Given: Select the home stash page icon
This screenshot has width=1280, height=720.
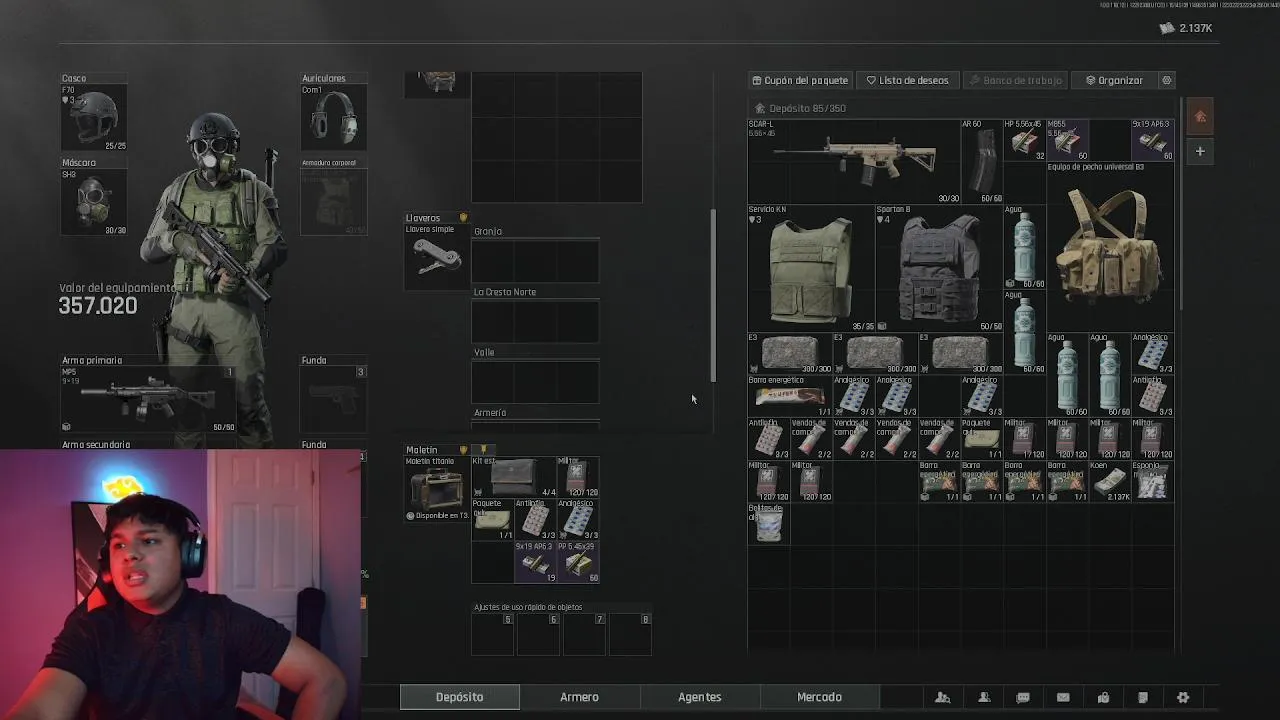Looking at the screenshot, I should 1200,117.
